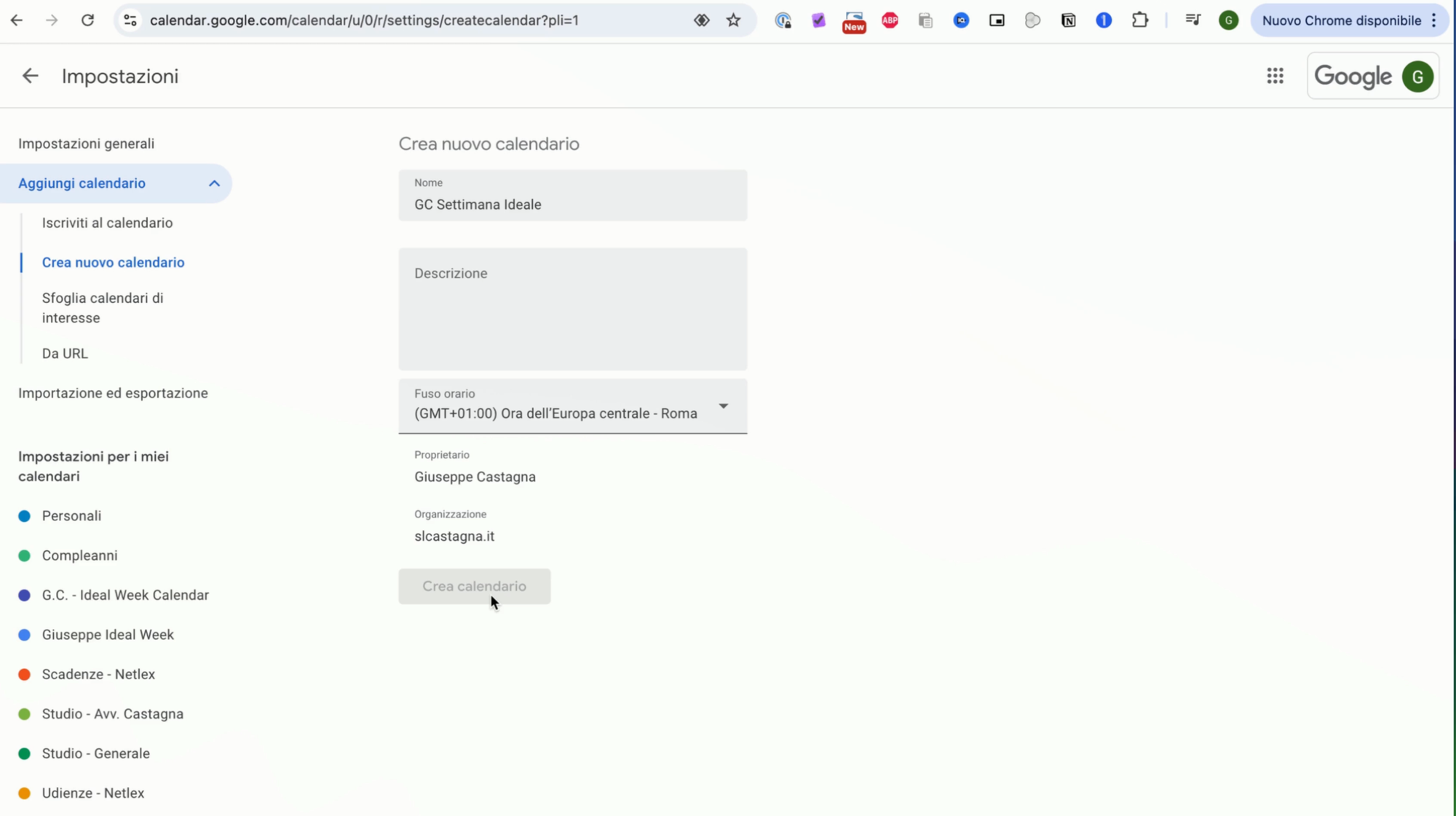Open the Notion extension icon
Screen dimensions: 1456x816
click(1068, 20)
